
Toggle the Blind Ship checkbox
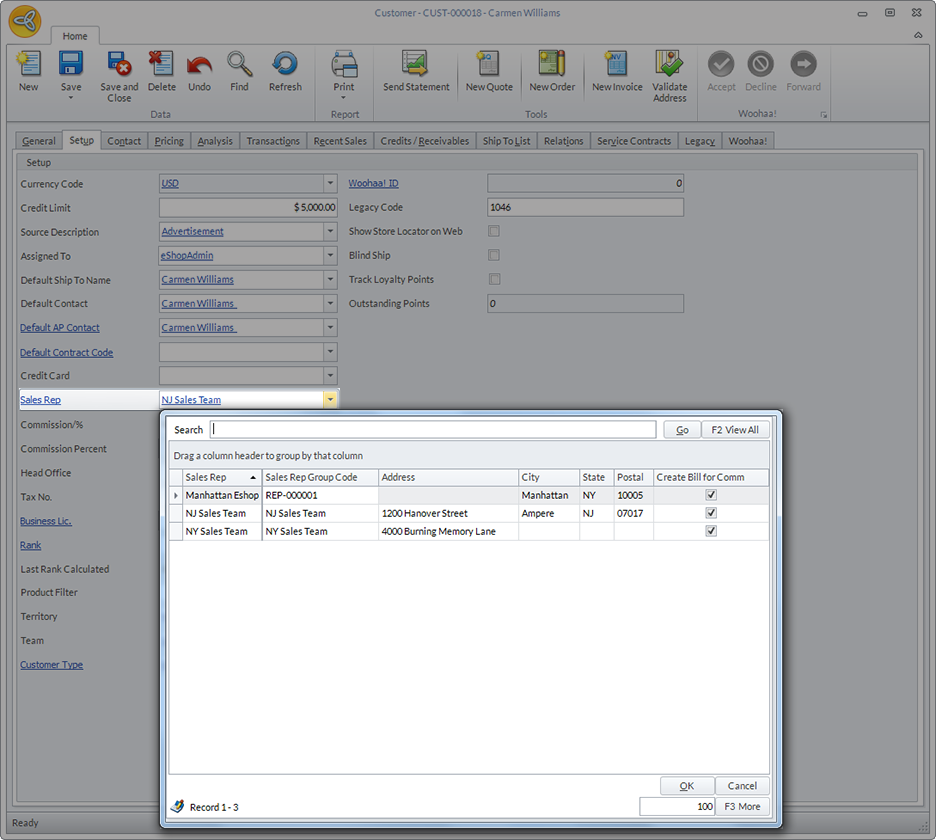click(x=494, y=256)
